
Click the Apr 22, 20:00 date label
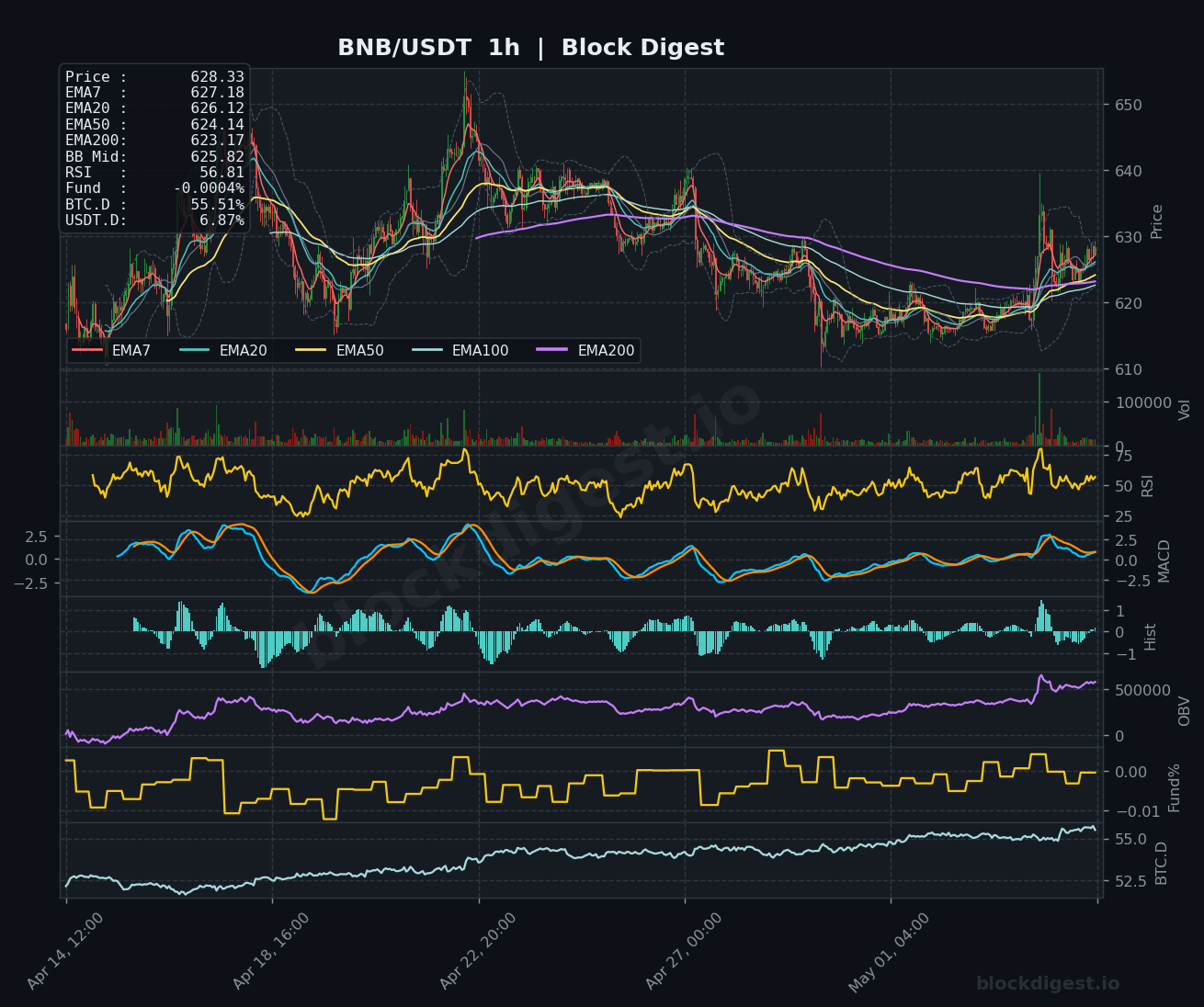(x=478, y=952)
